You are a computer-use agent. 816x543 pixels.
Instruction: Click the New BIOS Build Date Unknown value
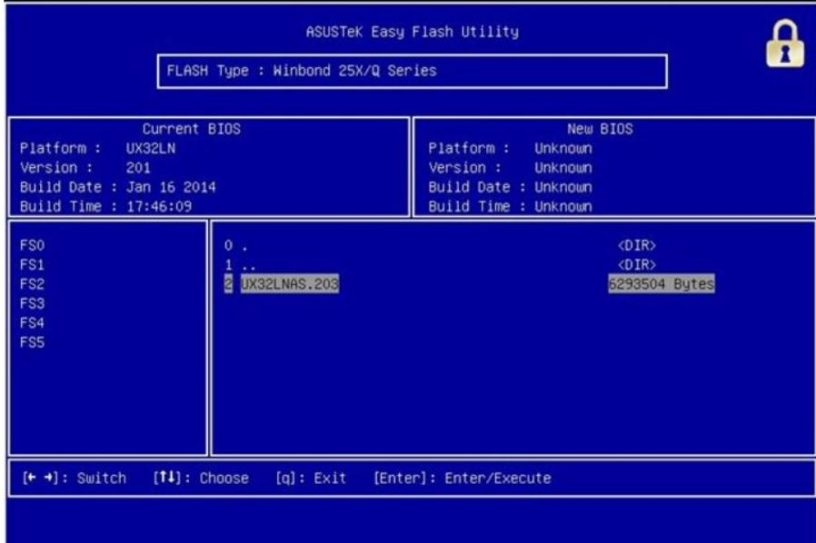click(563, 187)
